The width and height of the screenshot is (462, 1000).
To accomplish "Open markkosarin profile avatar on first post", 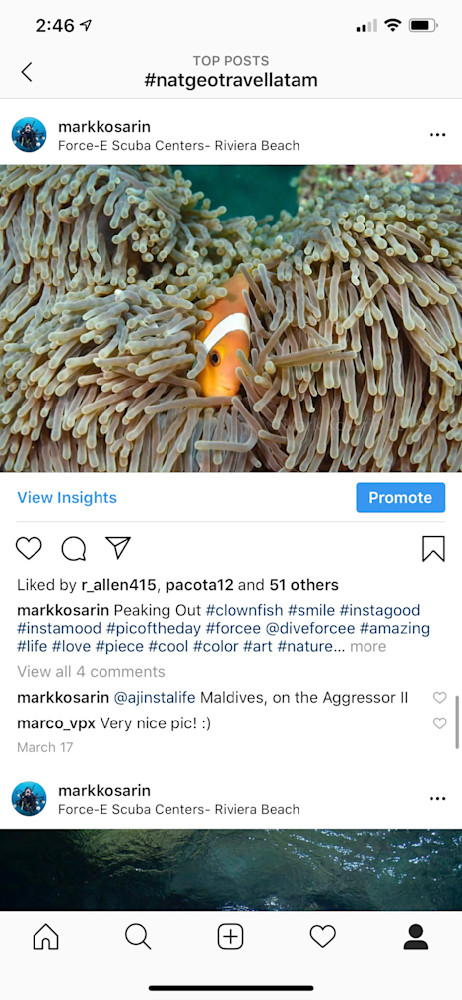I will [x=29, y=135].
